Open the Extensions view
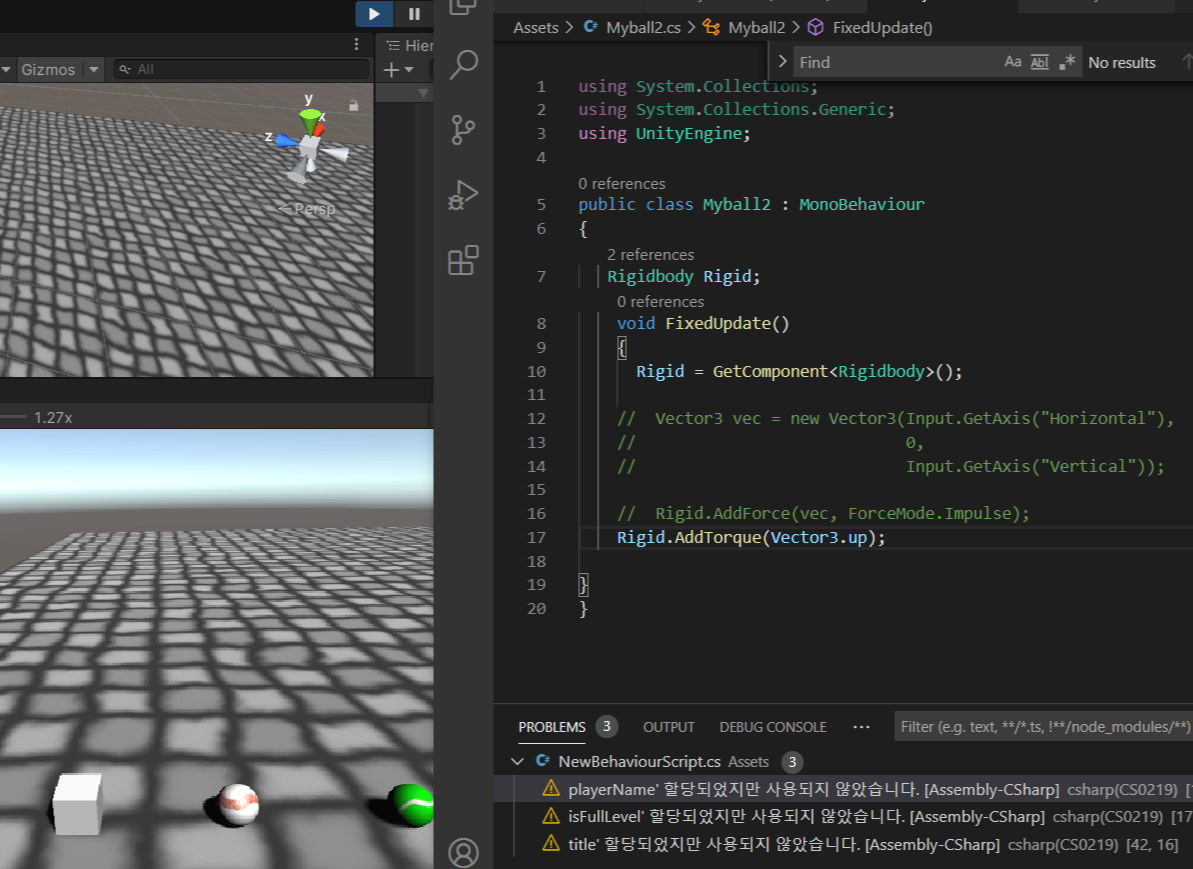The image size is (1193, 869). [463, 260]
